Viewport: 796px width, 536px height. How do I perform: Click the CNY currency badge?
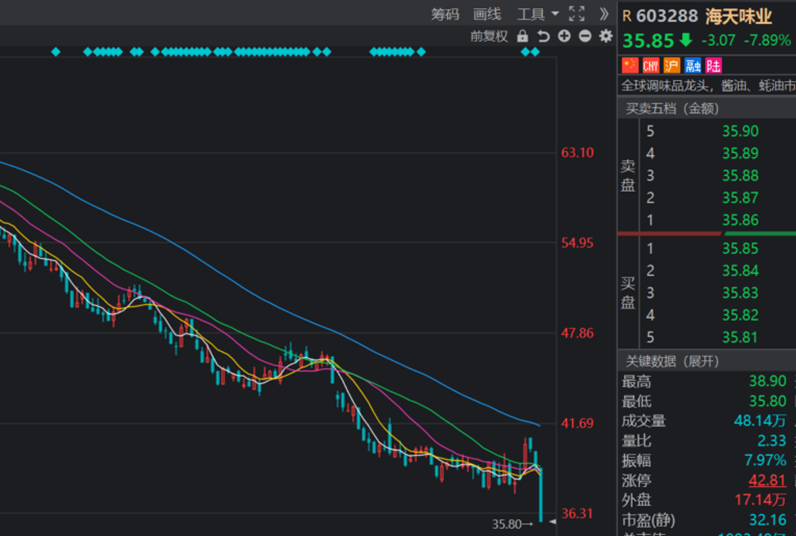coord(651,65)
